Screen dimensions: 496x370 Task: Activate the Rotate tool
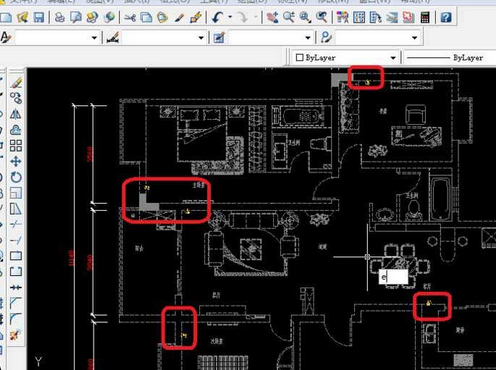[x=16, y=177]
